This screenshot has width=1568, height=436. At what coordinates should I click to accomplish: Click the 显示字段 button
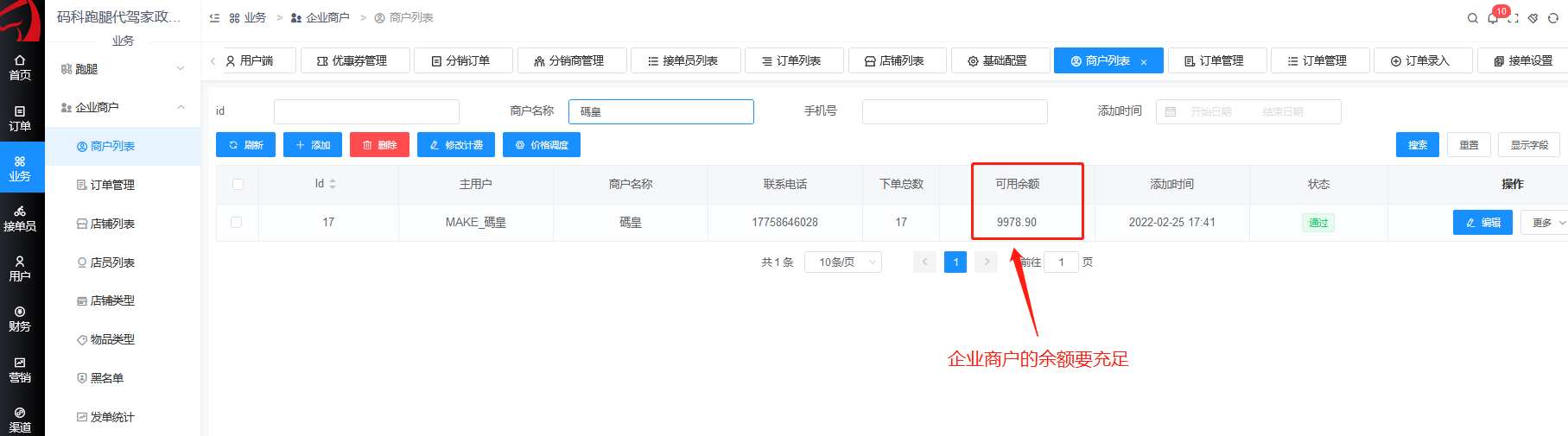[x=1529, y=145]
